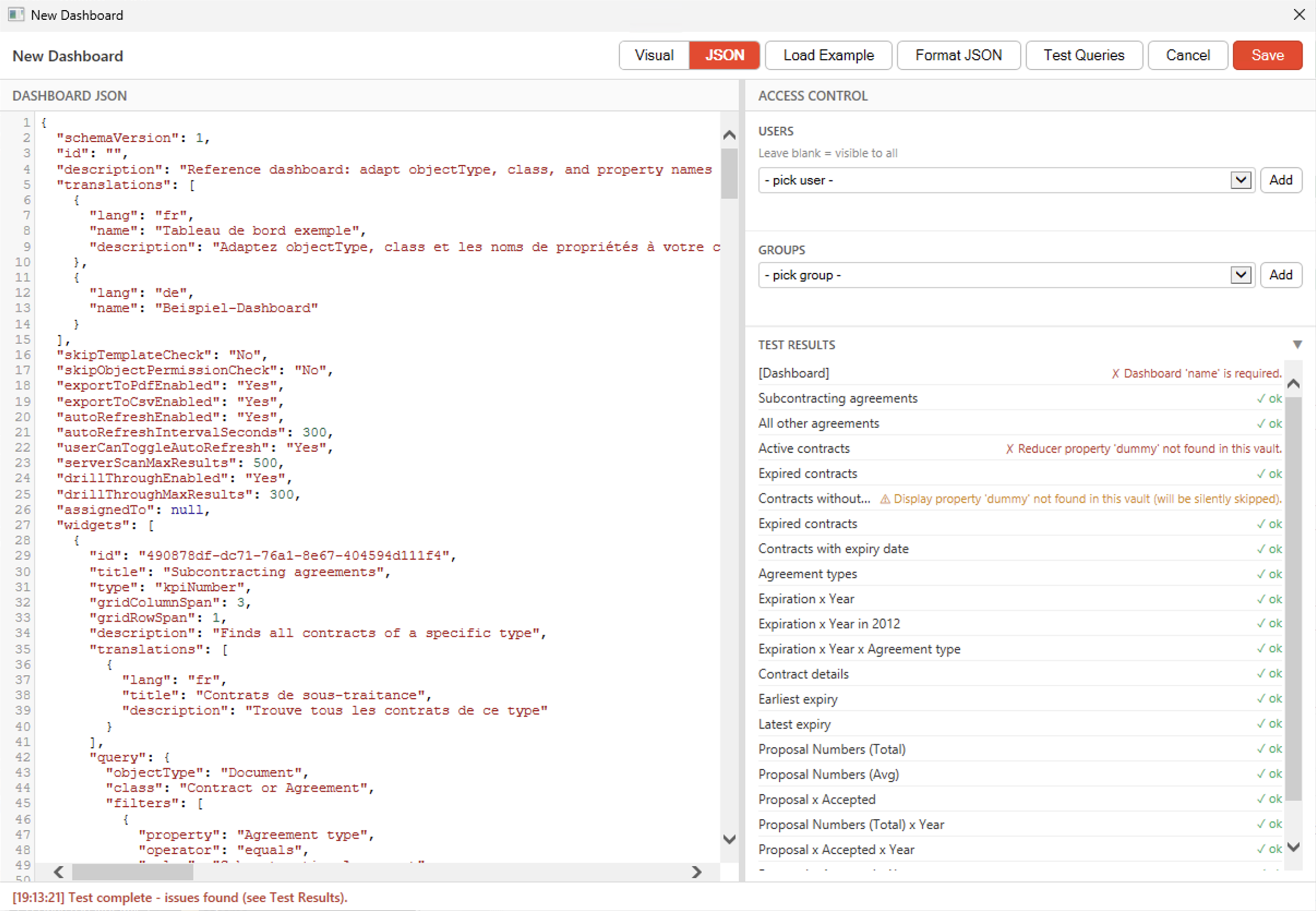Select the Latest expiry result row
Screen dimensions: 1316x911
[1020, 724]
